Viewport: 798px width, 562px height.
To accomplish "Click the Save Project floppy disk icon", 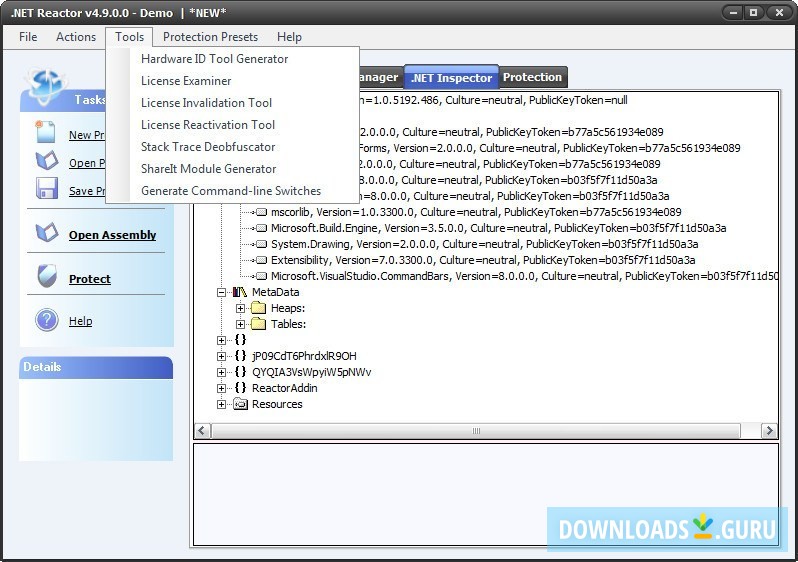I will click(x=47, y=188).
